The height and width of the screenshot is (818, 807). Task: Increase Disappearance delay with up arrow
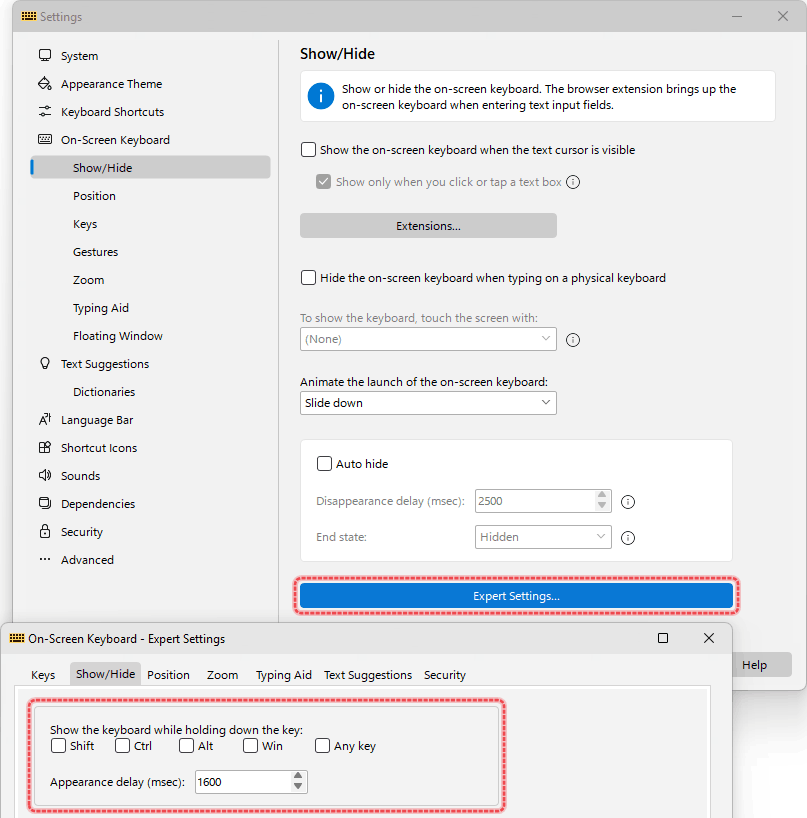[602, 495]
